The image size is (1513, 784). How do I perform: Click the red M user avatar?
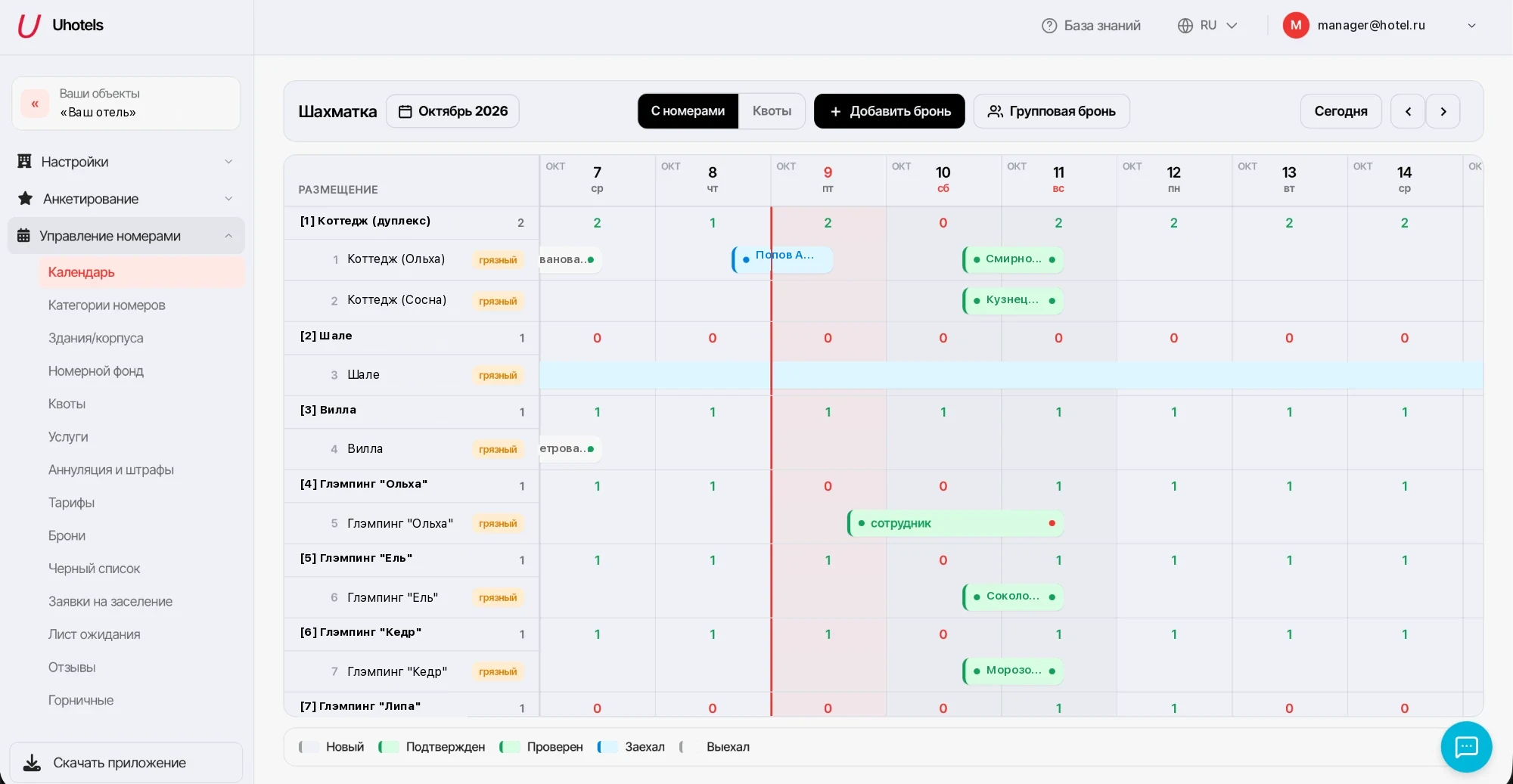tap(1296, 25)
